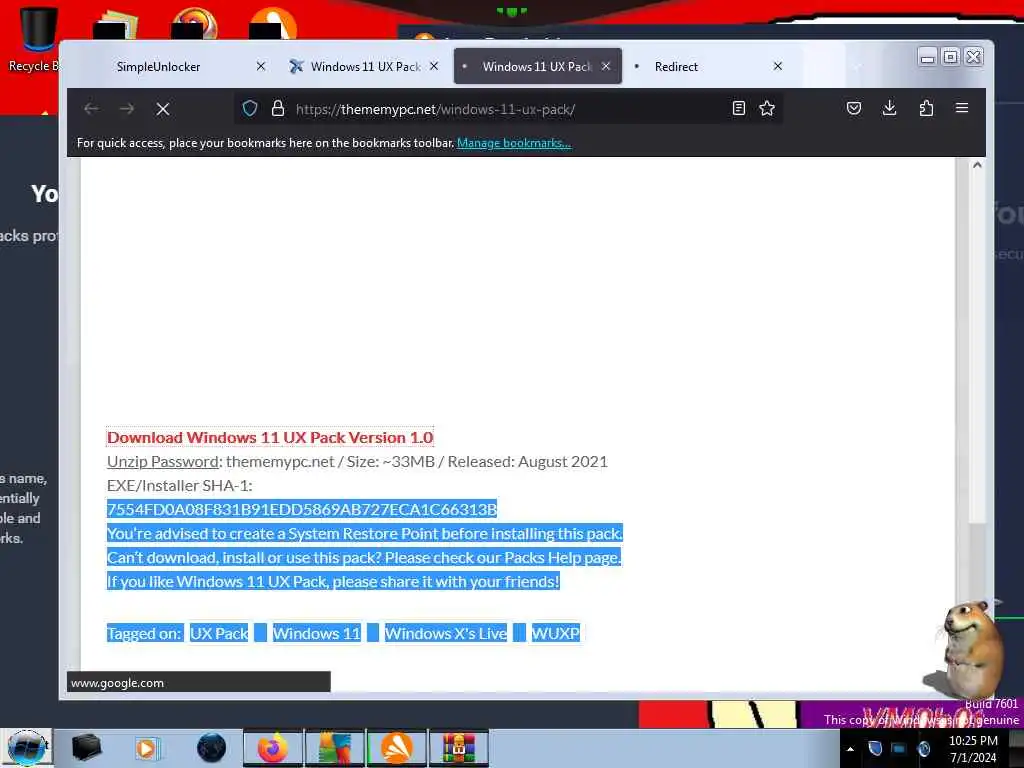Close the SimpleUnlocker tab

pyautogui.click(x=261, y=67)
